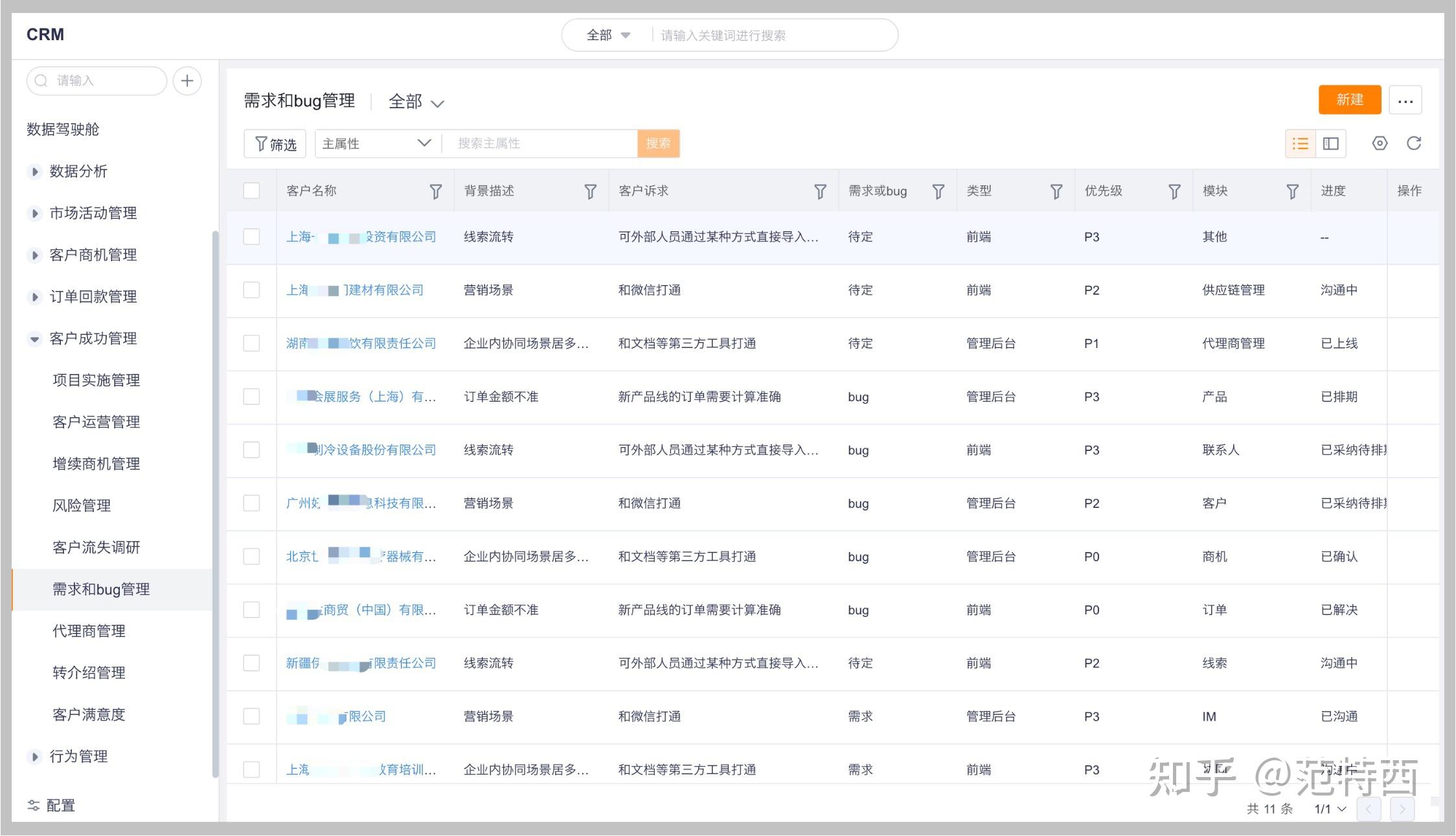Open customer link ending 建材有限公司
Screen dimensions: 1456x836
(354, 290)
